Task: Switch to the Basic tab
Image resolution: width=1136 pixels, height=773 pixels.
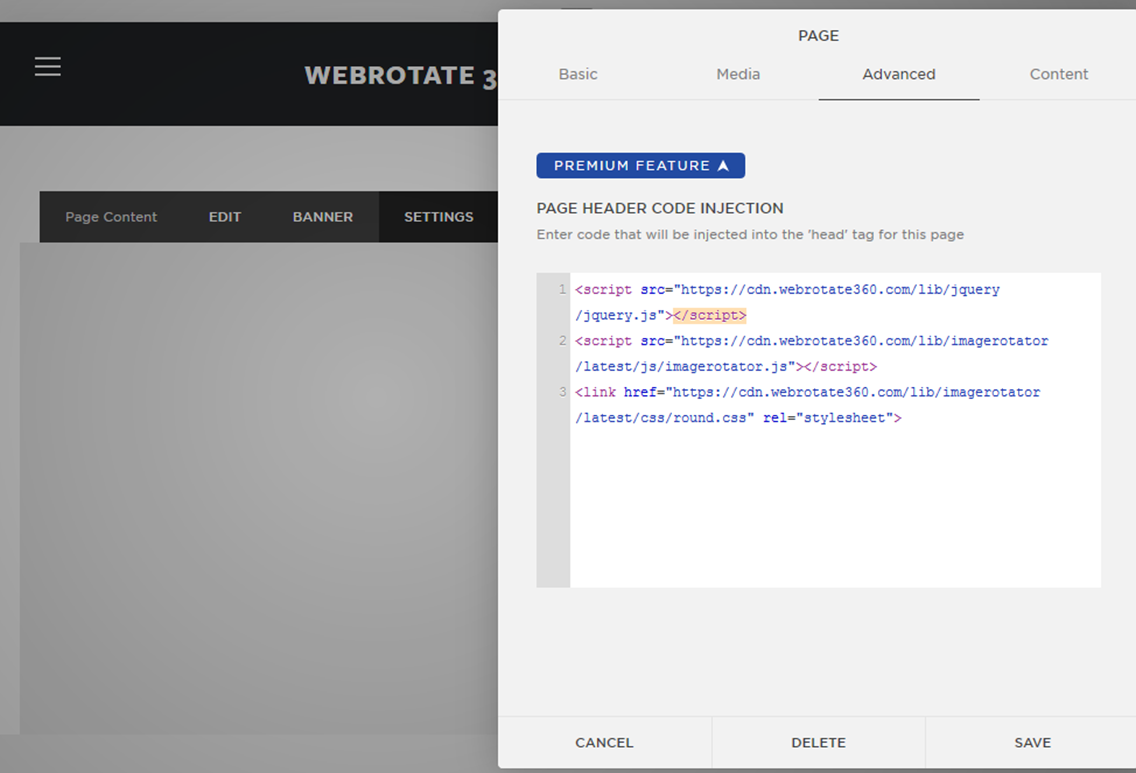Action: tap(578, 74)
